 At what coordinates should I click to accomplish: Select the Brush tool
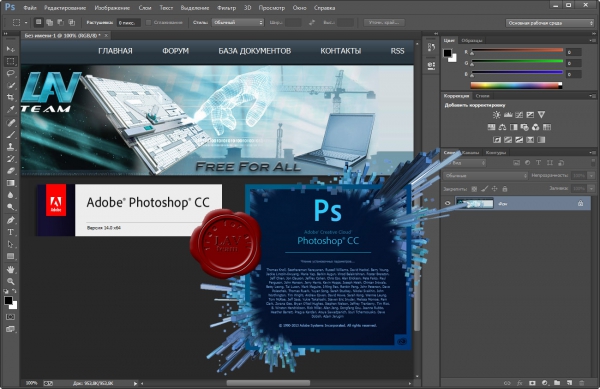click(x=10, y=135)
